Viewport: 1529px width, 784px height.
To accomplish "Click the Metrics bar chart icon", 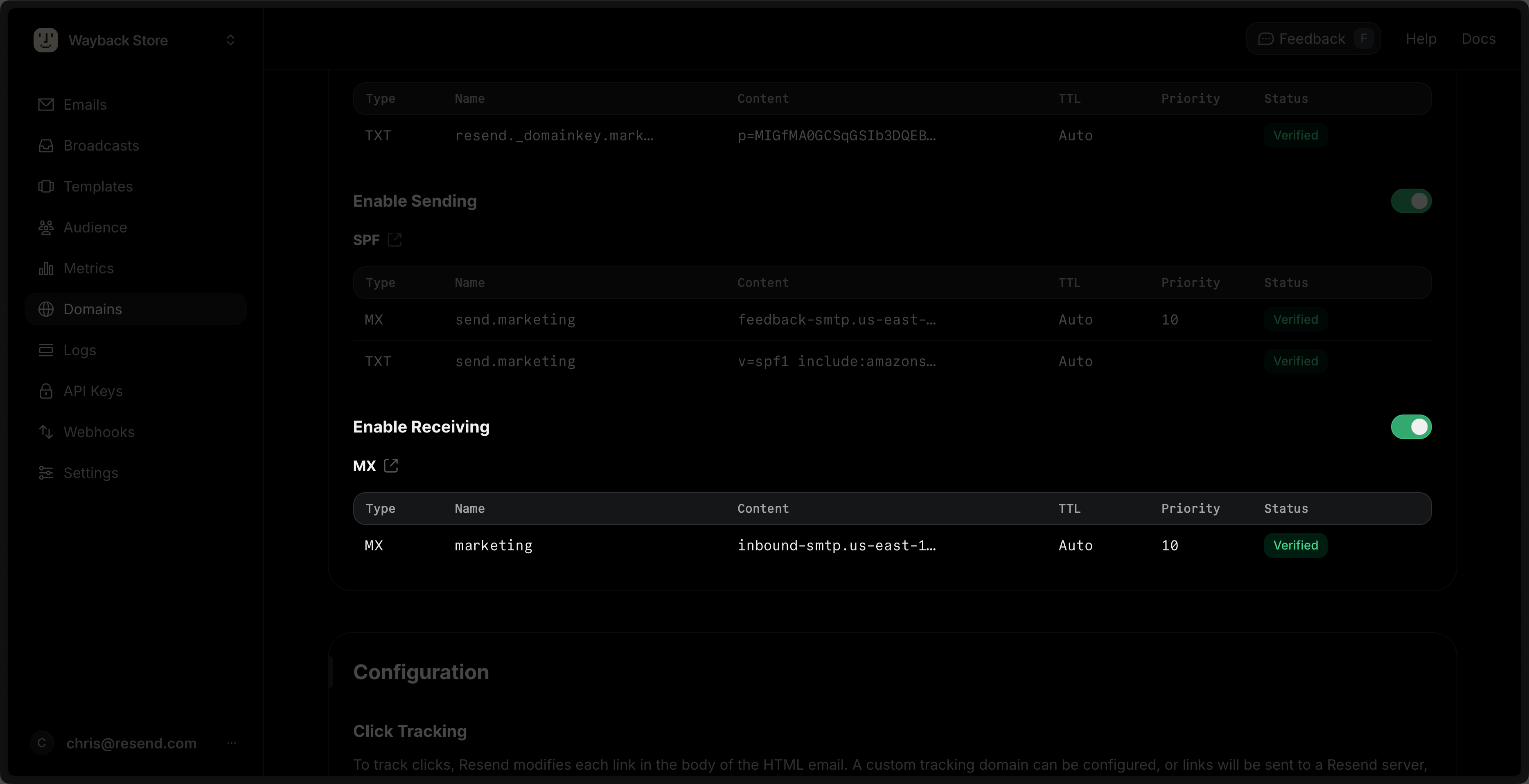I will tap(46, 268).
